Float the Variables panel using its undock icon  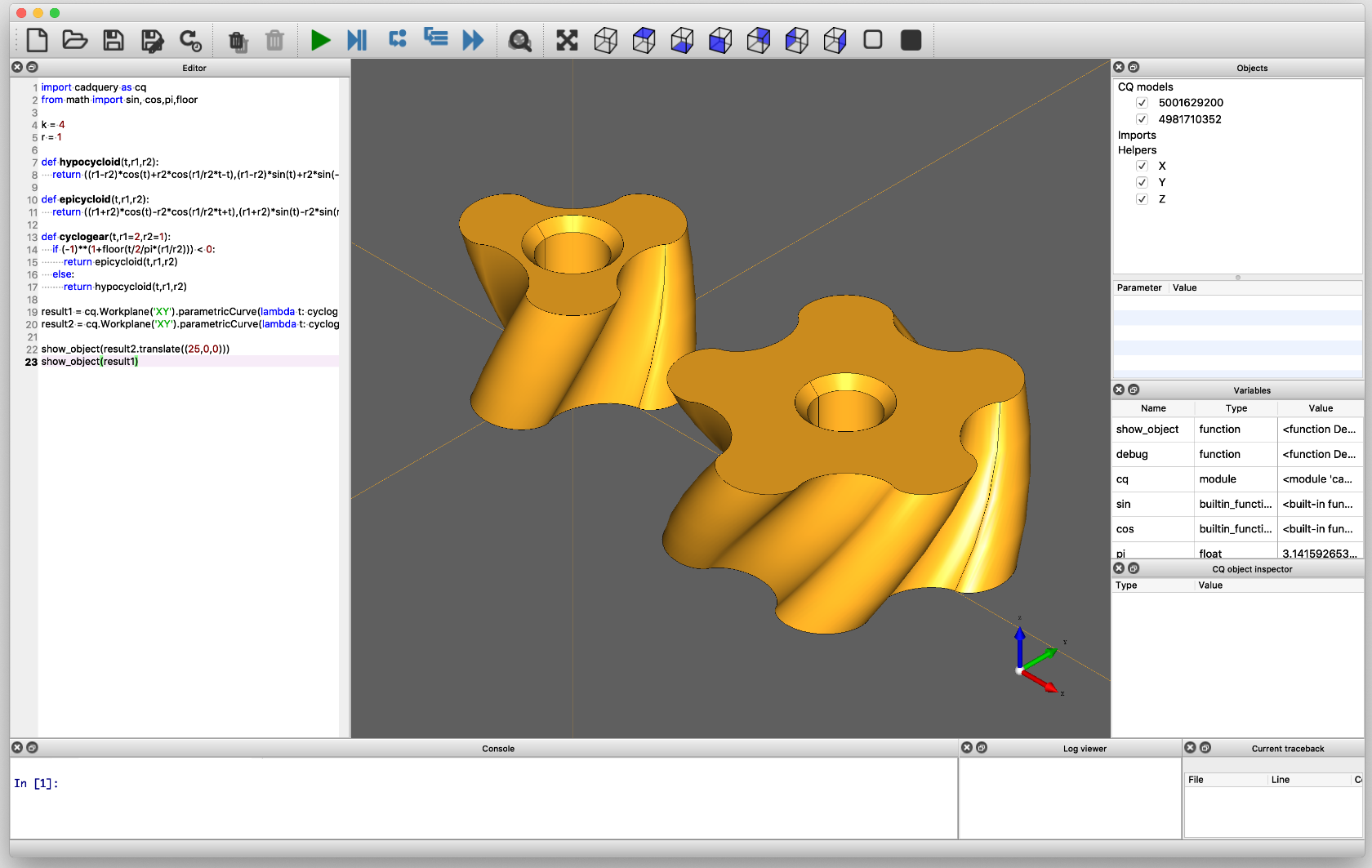coord(1134,389)
